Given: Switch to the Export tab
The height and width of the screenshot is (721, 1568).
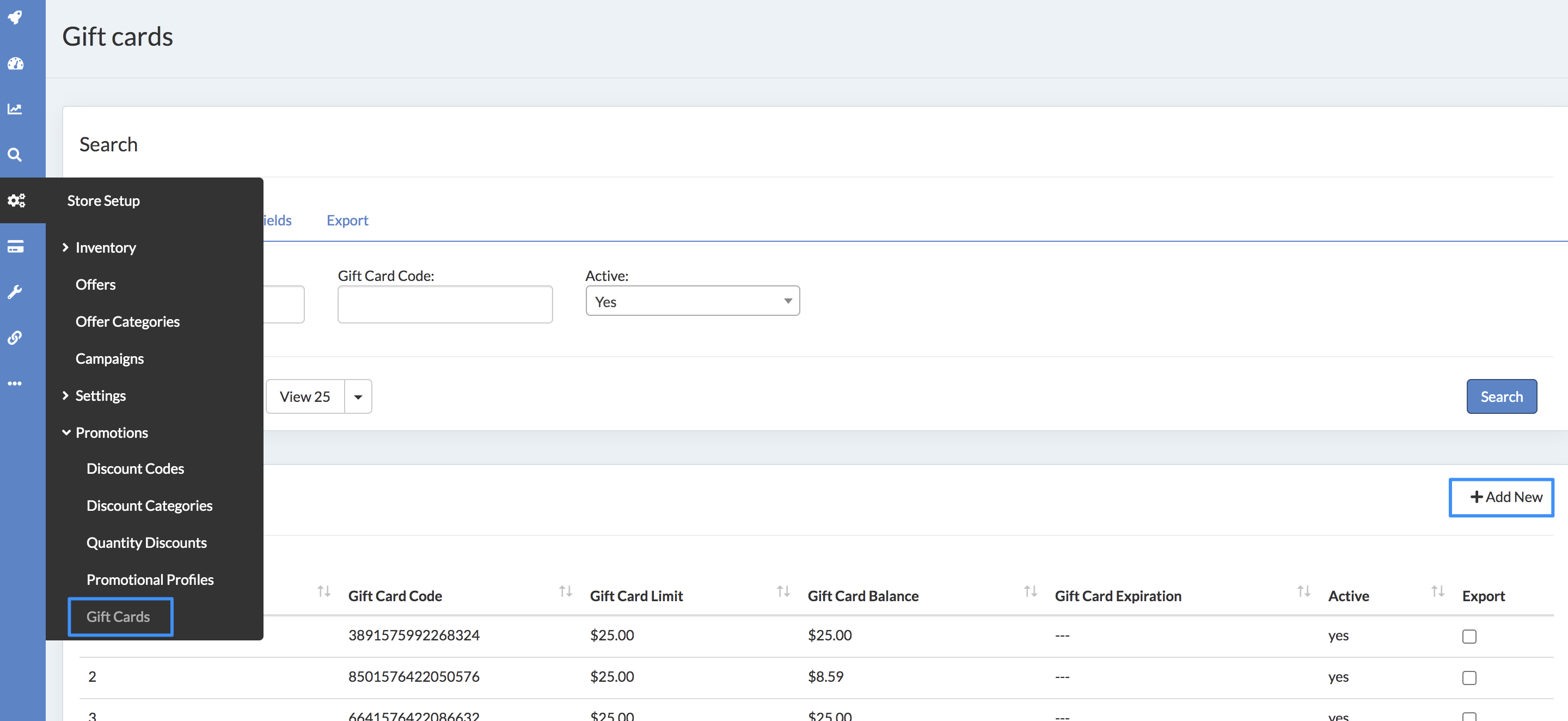Looking at the screenshot, I should (x=347, y=221).
